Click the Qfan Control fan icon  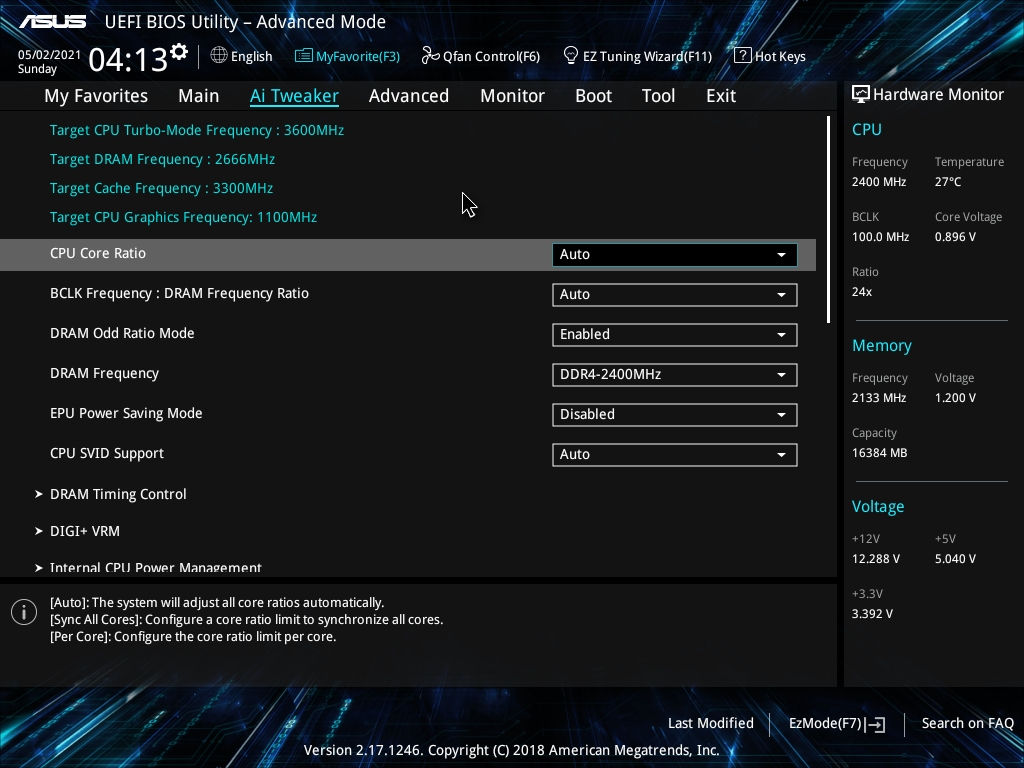coord(430,56)
